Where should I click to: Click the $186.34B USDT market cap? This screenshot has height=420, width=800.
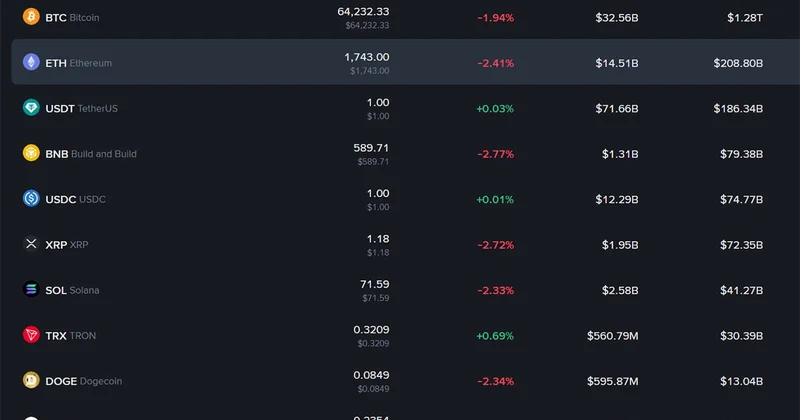point(738,109)
